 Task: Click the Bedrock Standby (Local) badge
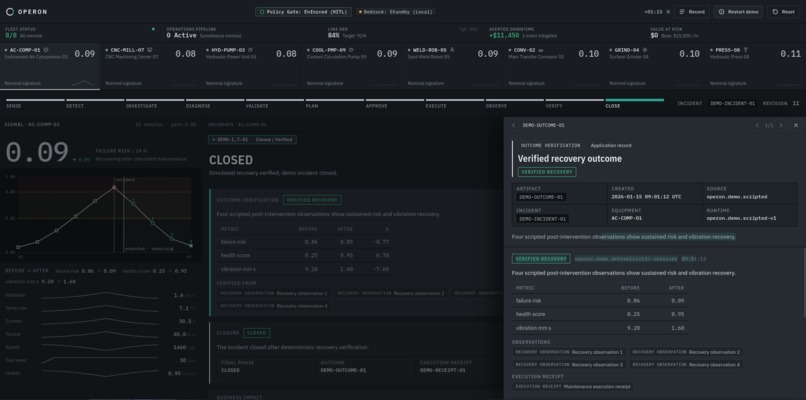[395, 12]
